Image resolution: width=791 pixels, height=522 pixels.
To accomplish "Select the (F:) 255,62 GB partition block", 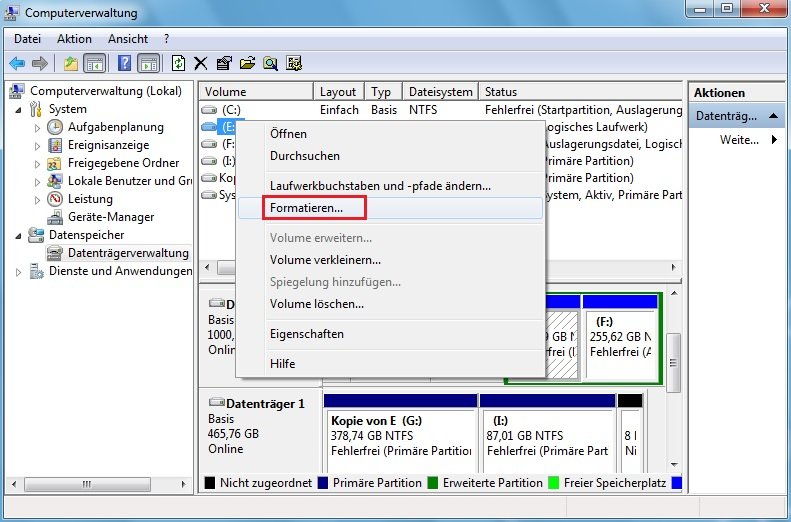I will tap(620, 336).
